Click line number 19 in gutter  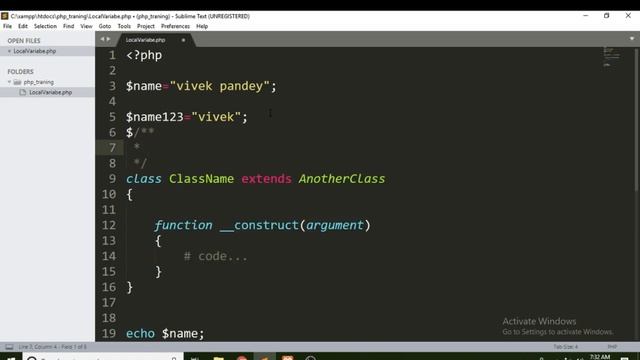click(x=109, y=333)
